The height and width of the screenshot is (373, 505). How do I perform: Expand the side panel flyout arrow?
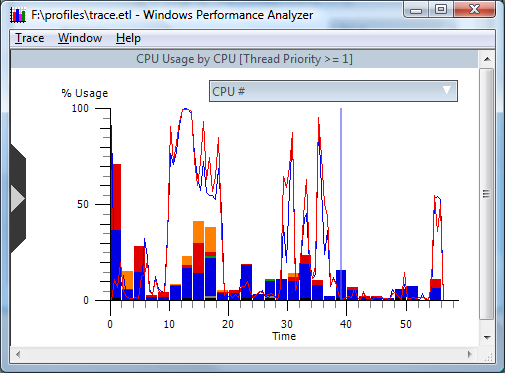tap(18, 199)
